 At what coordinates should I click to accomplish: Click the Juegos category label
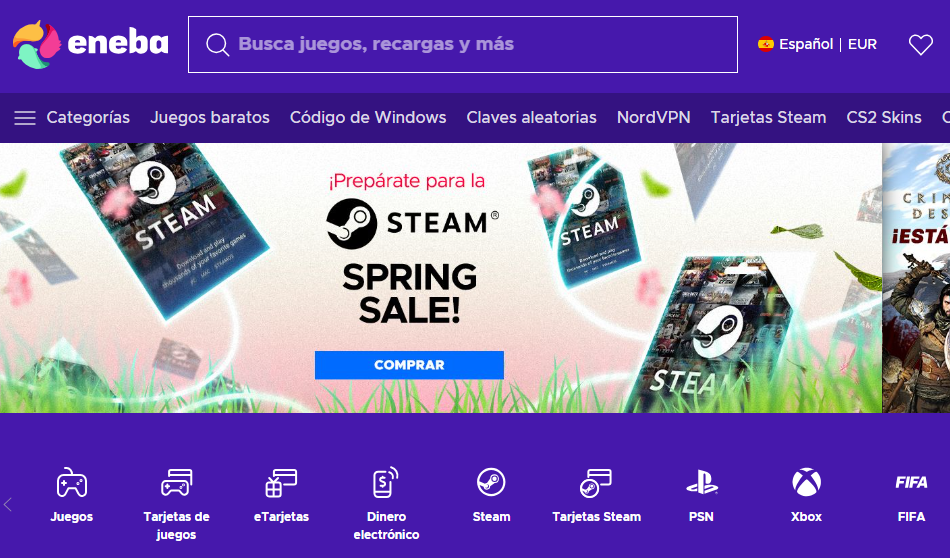click(x=71, y=517)
